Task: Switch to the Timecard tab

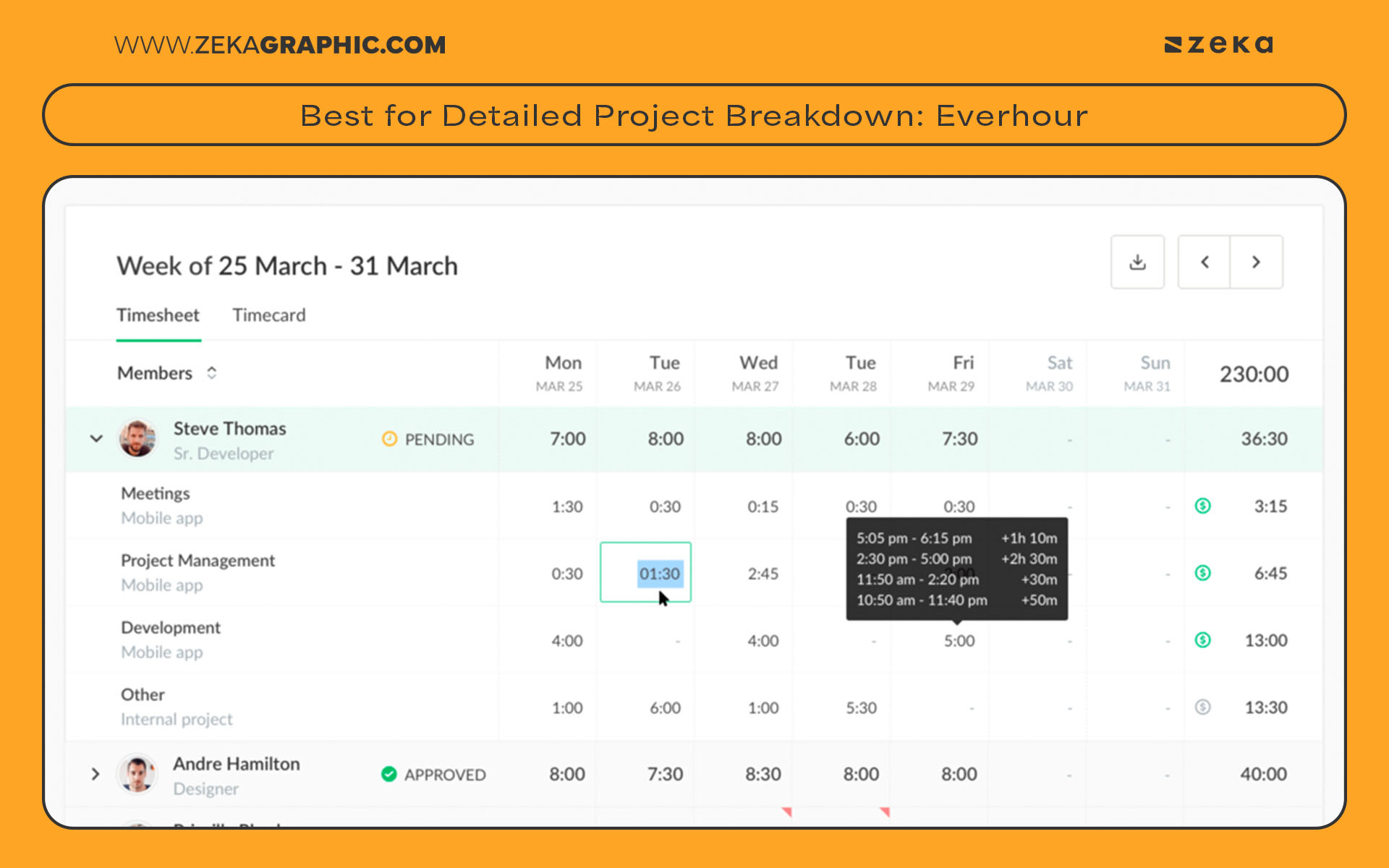Action: pos(268,315)
